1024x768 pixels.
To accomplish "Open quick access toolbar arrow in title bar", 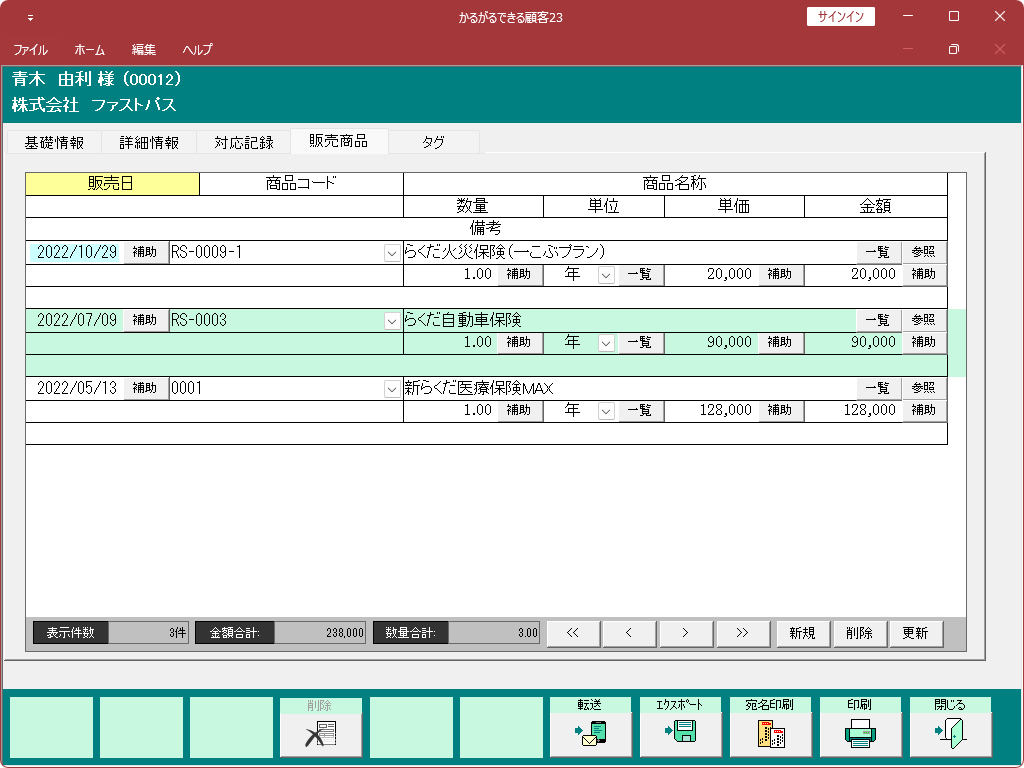I will tap(30, 18).
